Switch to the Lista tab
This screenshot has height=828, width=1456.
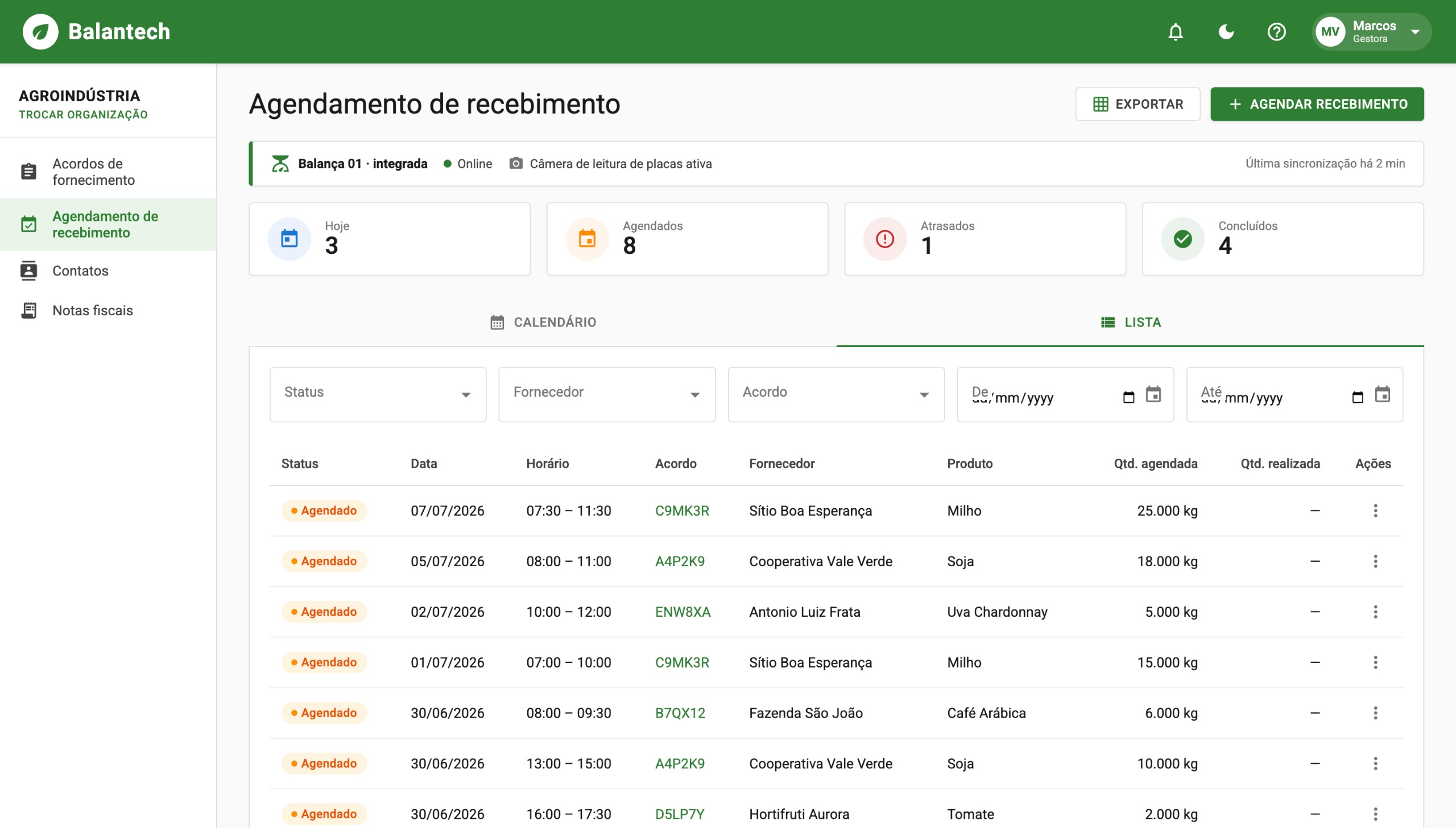(1131, 322)
